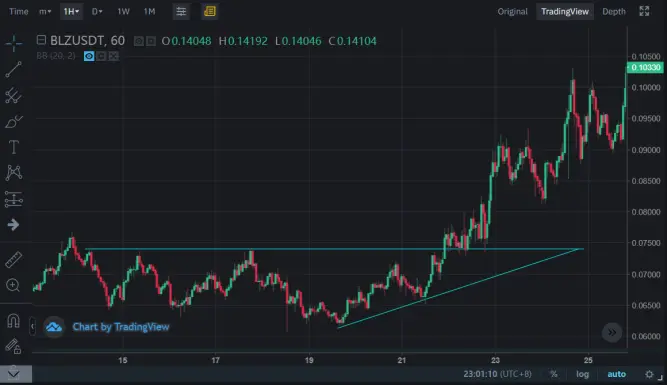The width and height of the screenshot is (667, 385).
Task: Click the BLZUSDT symbol visibility icon
Action: (139, 41)
